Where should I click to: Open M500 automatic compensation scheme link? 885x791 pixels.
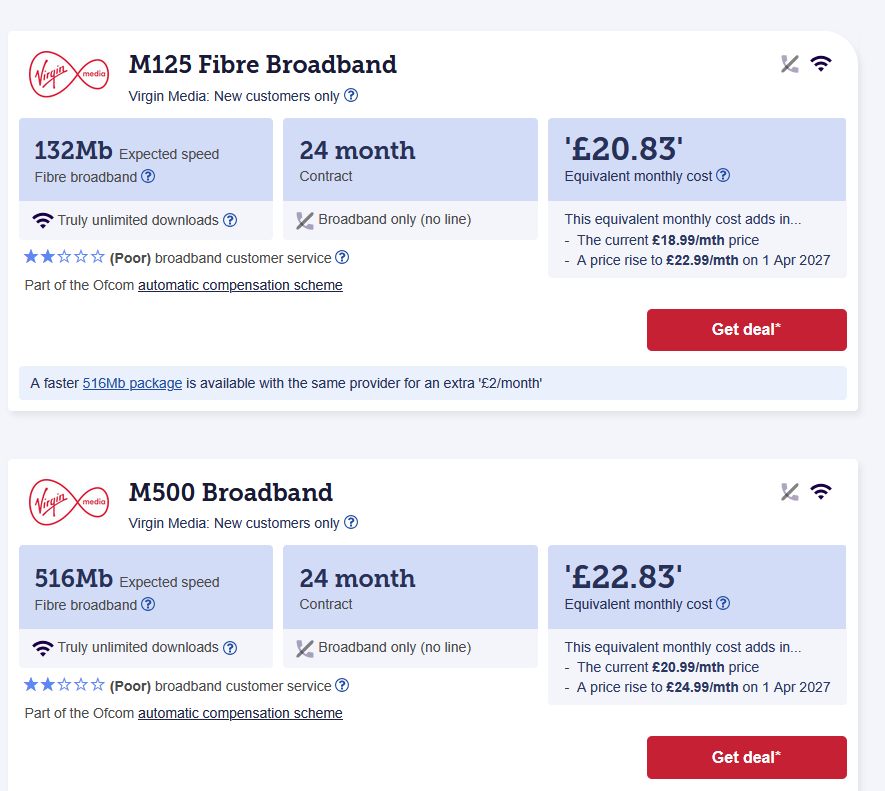240,714
